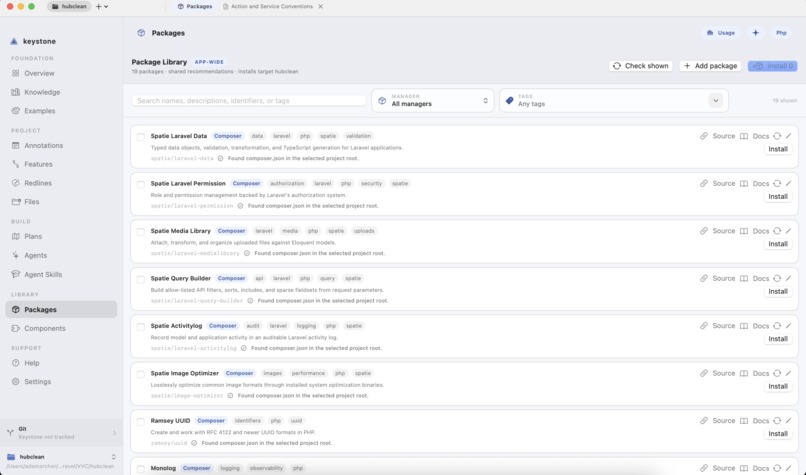Switch to the Packages tab
Screen dimensions: 806x475
[195, 7]
